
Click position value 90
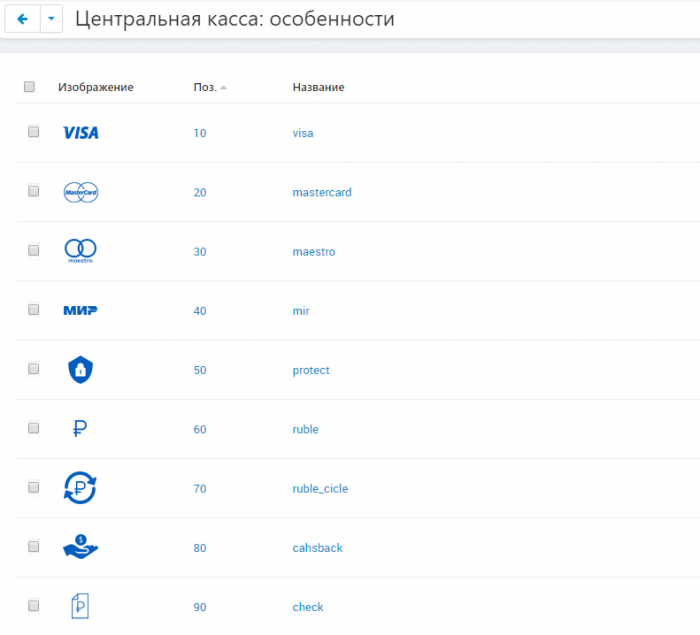[x=200, y=607]
